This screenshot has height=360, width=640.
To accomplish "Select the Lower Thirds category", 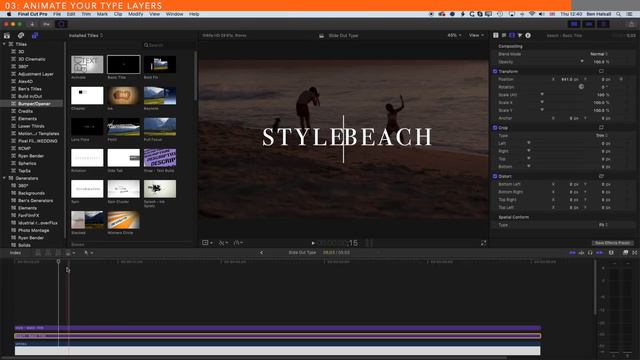I will pos(31,126).
